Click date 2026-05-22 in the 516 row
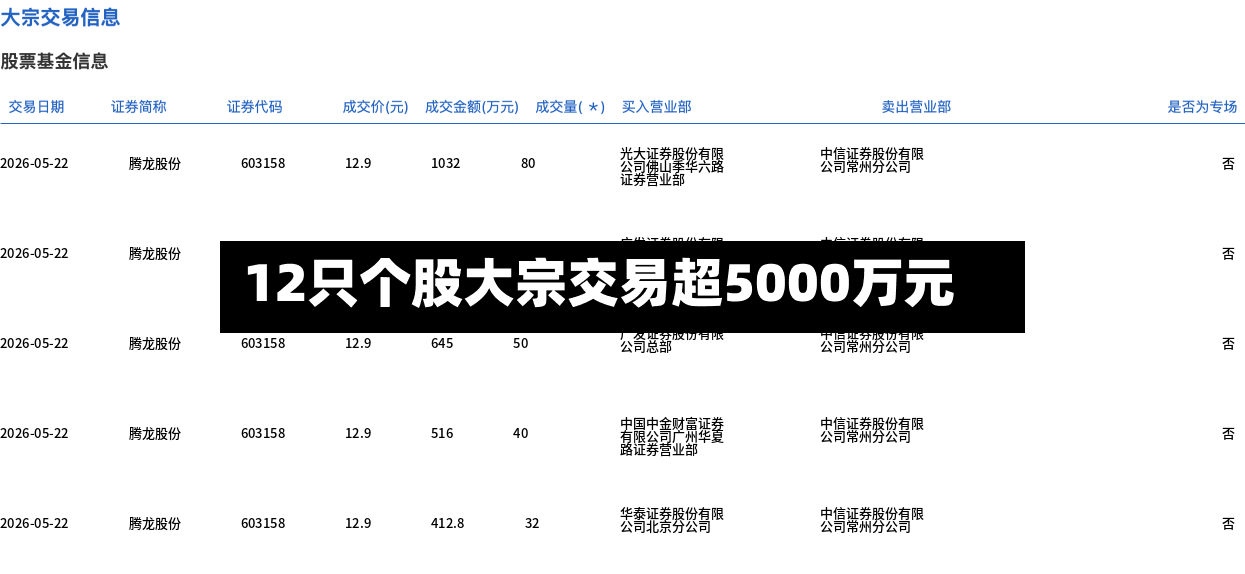The image size is (1245, 574). pos(34,433)
